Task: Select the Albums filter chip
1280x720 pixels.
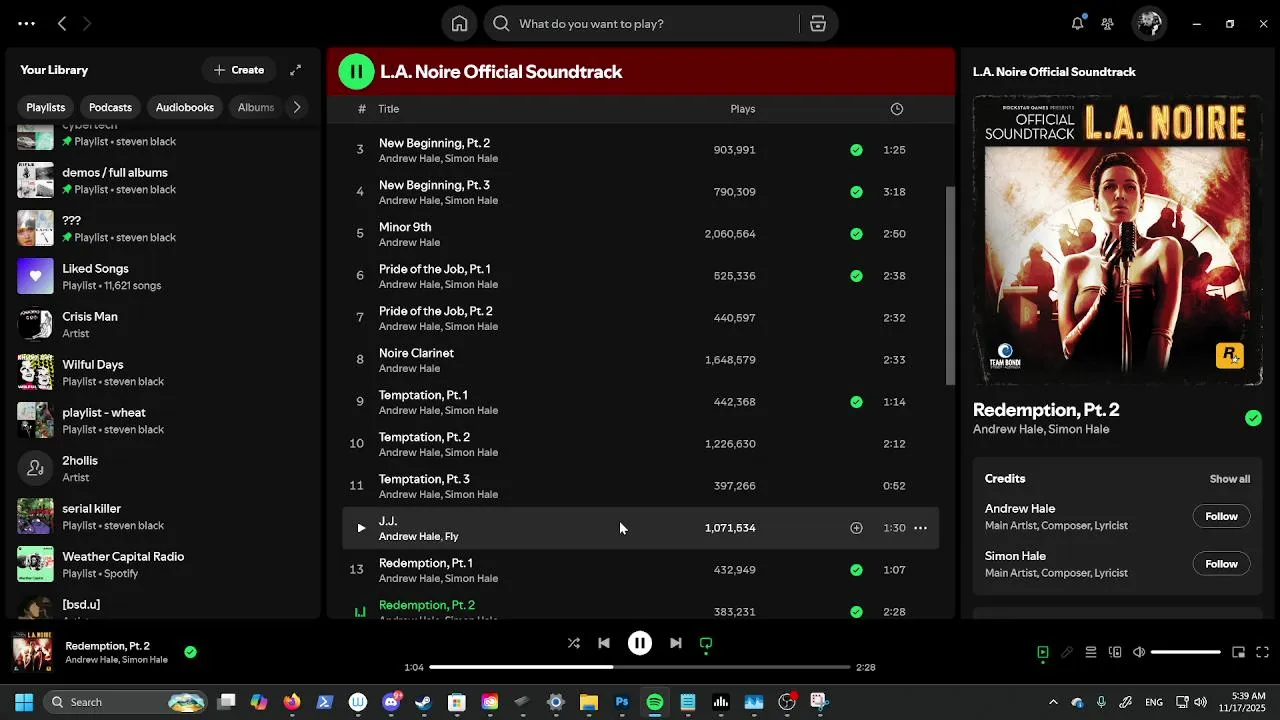Action: click(x=256, y=107)
